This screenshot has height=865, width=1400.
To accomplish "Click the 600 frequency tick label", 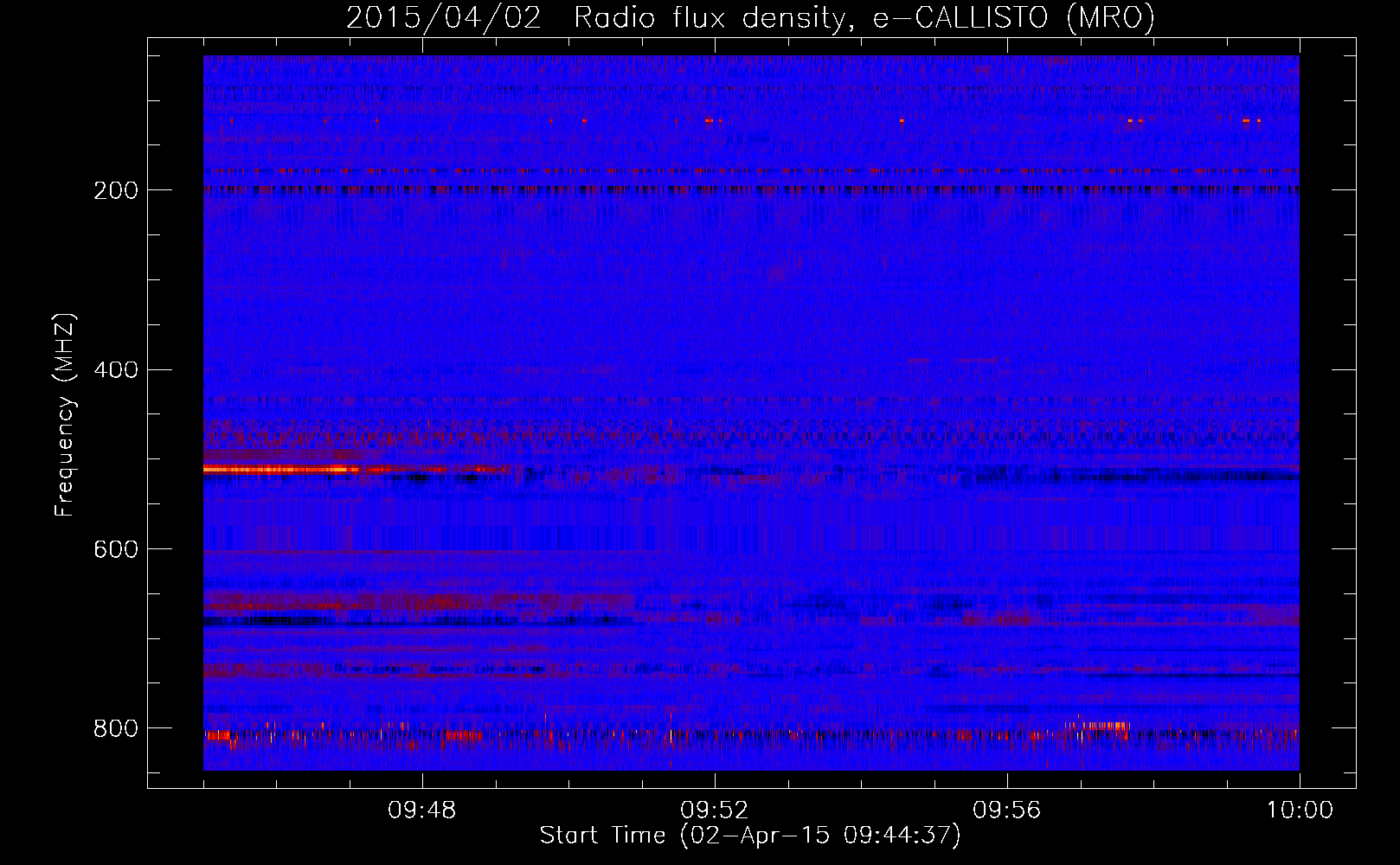I will (116, 550).
